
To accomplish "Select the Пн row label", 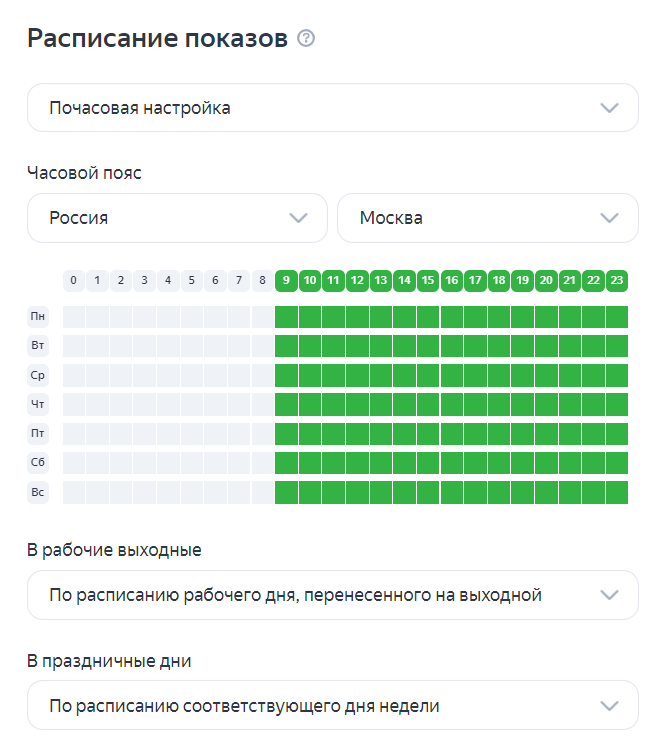I will 38,316.
